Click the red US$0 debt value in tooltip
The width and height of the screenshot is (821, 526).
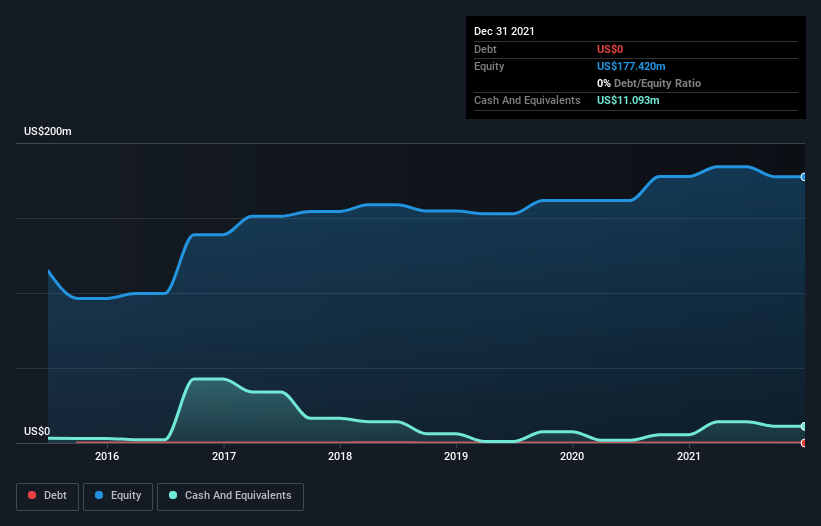pyautogui.click(x=610, y=49)
